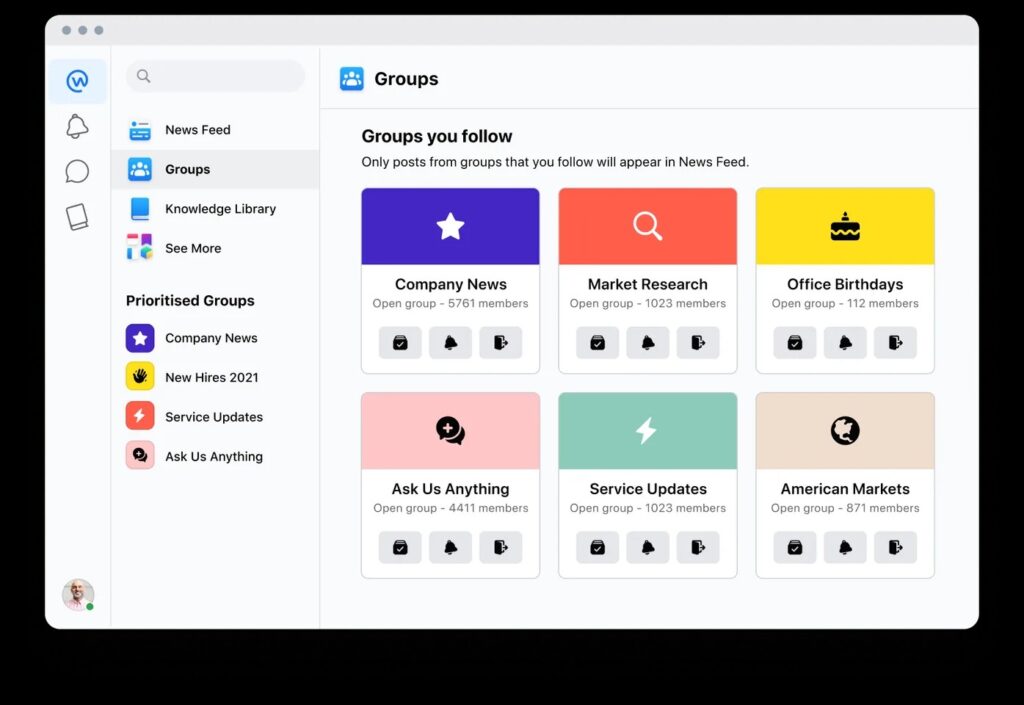Open the chat bubble icon
The width and height of the screenshot is (1024, 705).
[x=77, y=171]
